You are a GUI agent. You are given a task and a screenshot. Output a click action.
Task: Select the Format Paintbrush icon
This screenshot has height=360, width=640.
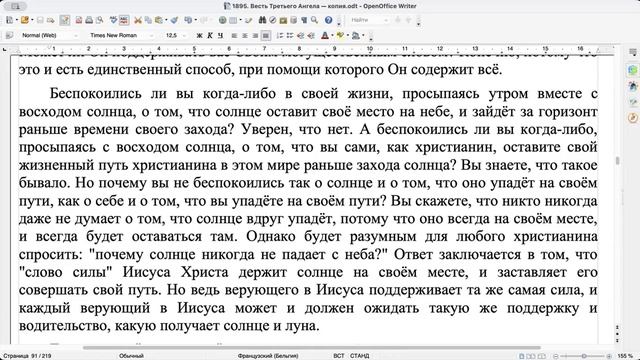click(x=174, y=20)
